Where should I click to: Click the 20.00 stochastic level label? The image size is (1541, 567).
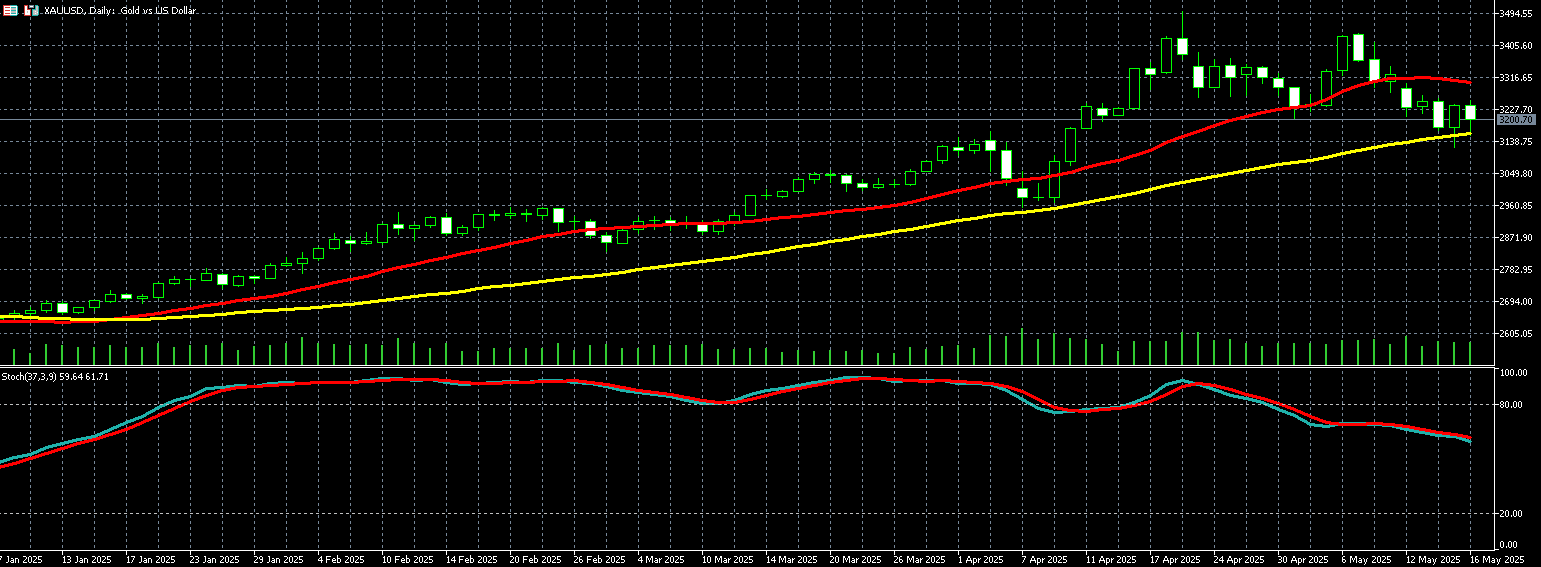[x=1511, y=513]
